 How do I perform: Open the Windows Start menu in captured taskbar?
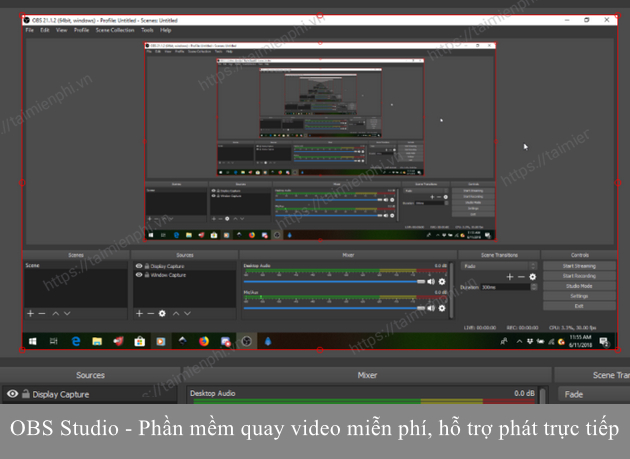[33, 341]
